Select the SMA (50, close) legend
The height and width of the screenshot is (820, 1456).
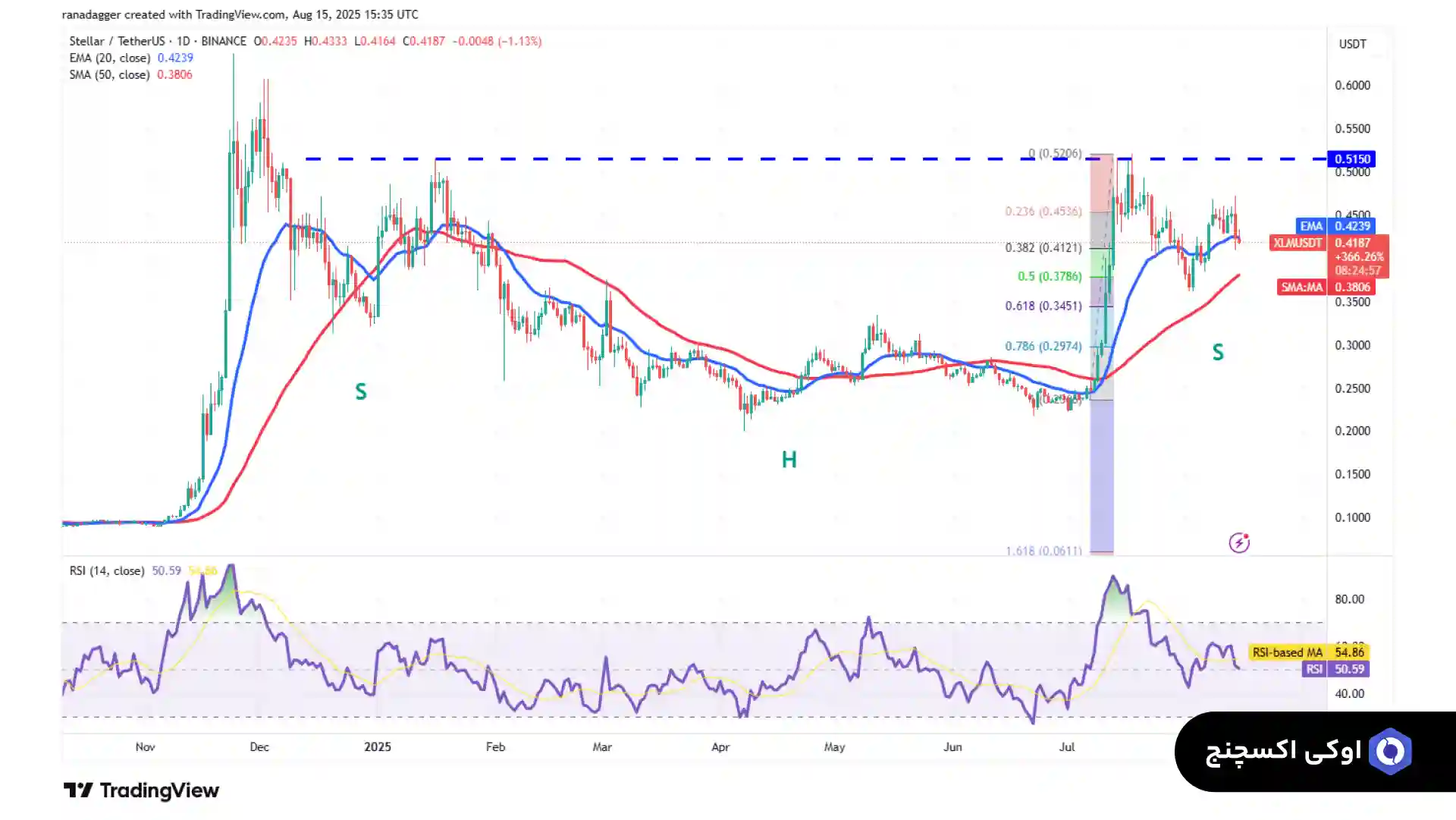(110, 75)
